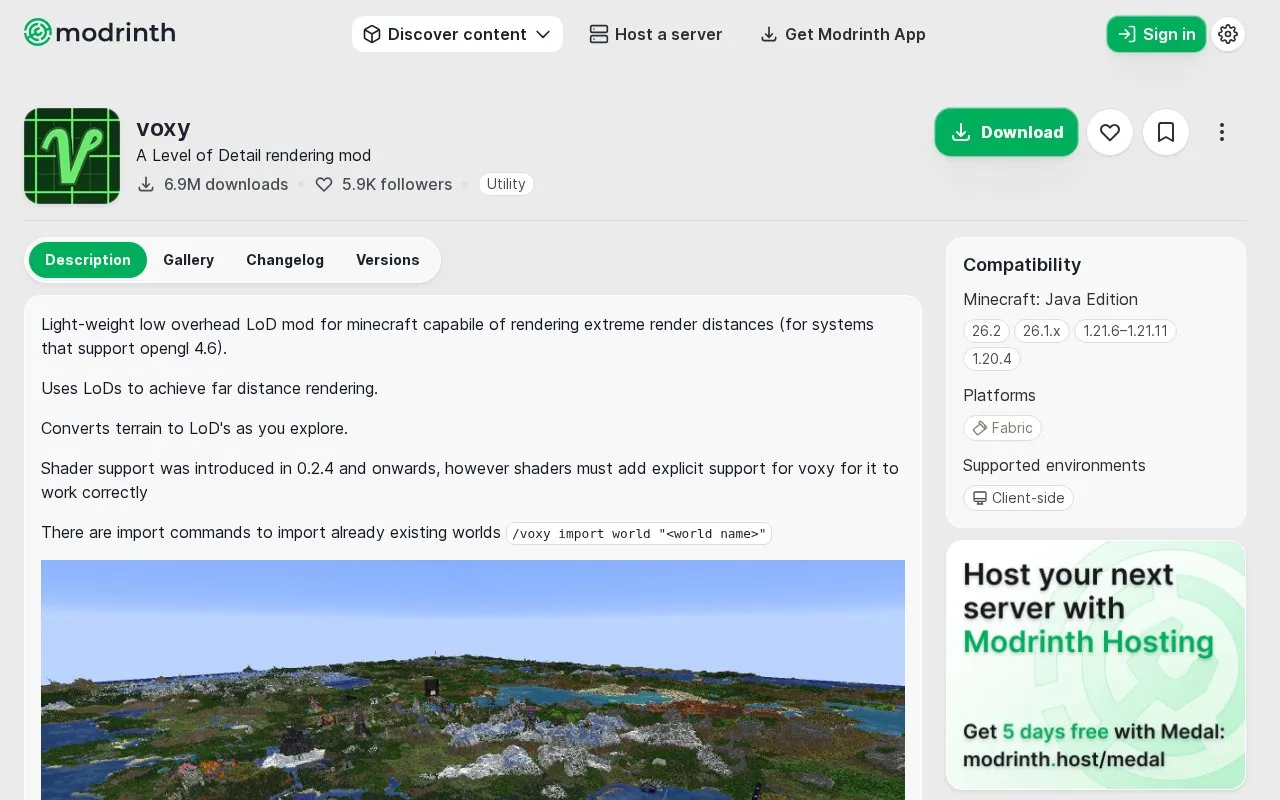1280x800 pixels.
Task: Click "Uses LoDs to achieve far distance rendering."
Action: (x=209, y=388)
